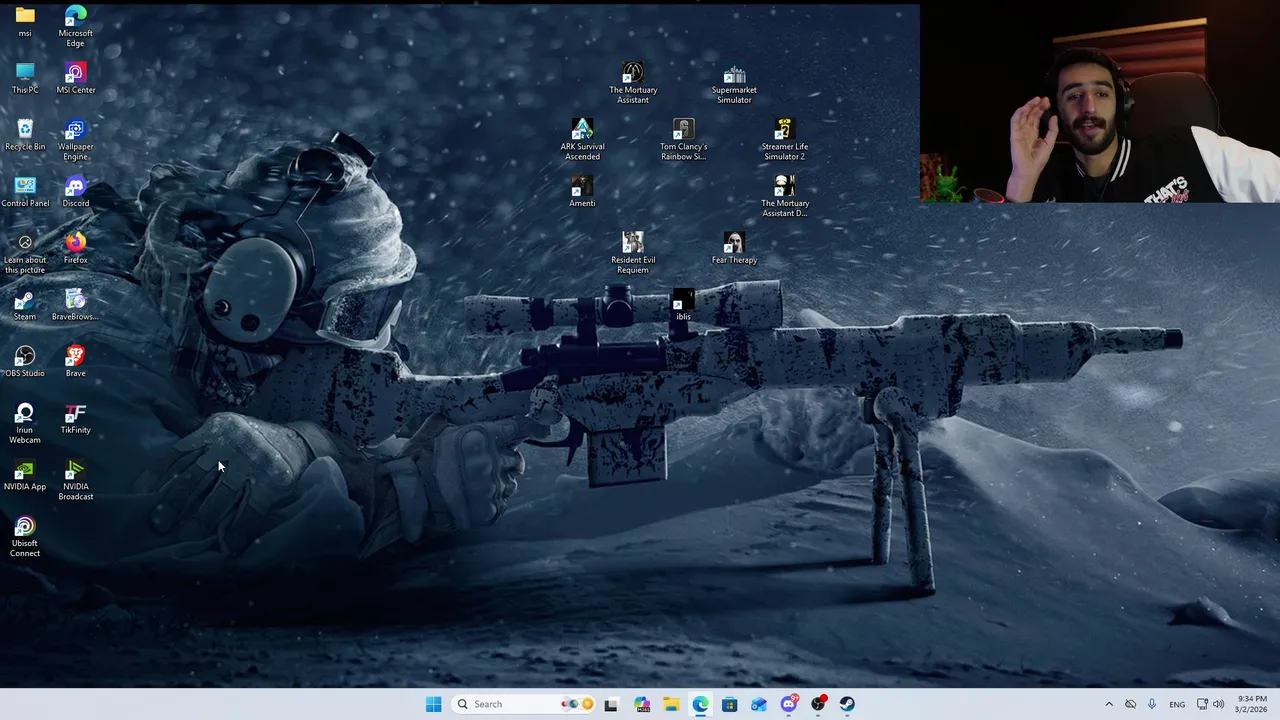
Task: Select Iriun Webcam desktop icon
Action: (x=25, y=423)
